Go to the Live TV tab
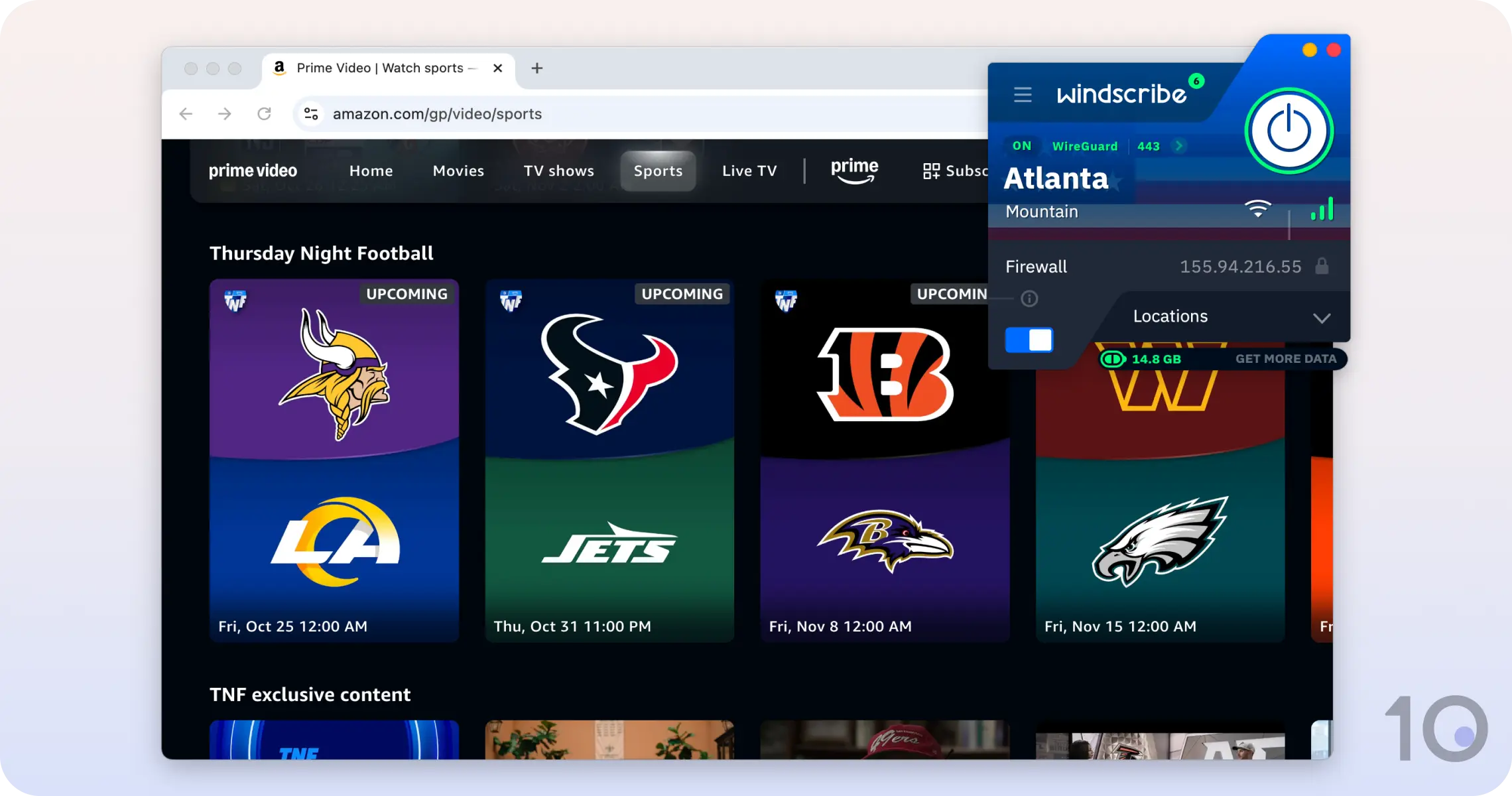The width and height of the screenshot is (1512, 796). pos(749,171)
